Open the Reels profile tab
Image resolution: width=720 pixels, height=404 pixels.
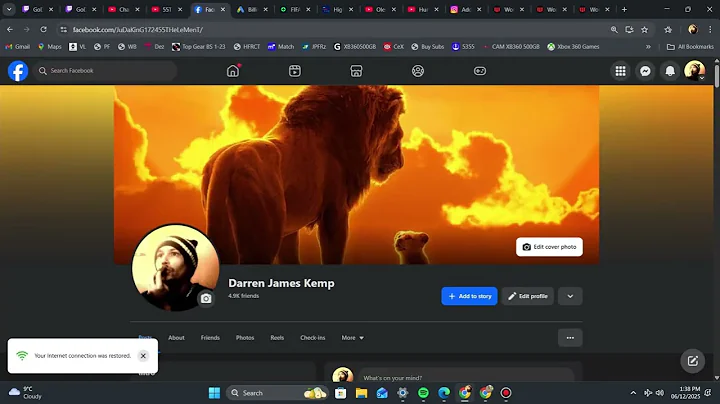click(x=277, y=337)
